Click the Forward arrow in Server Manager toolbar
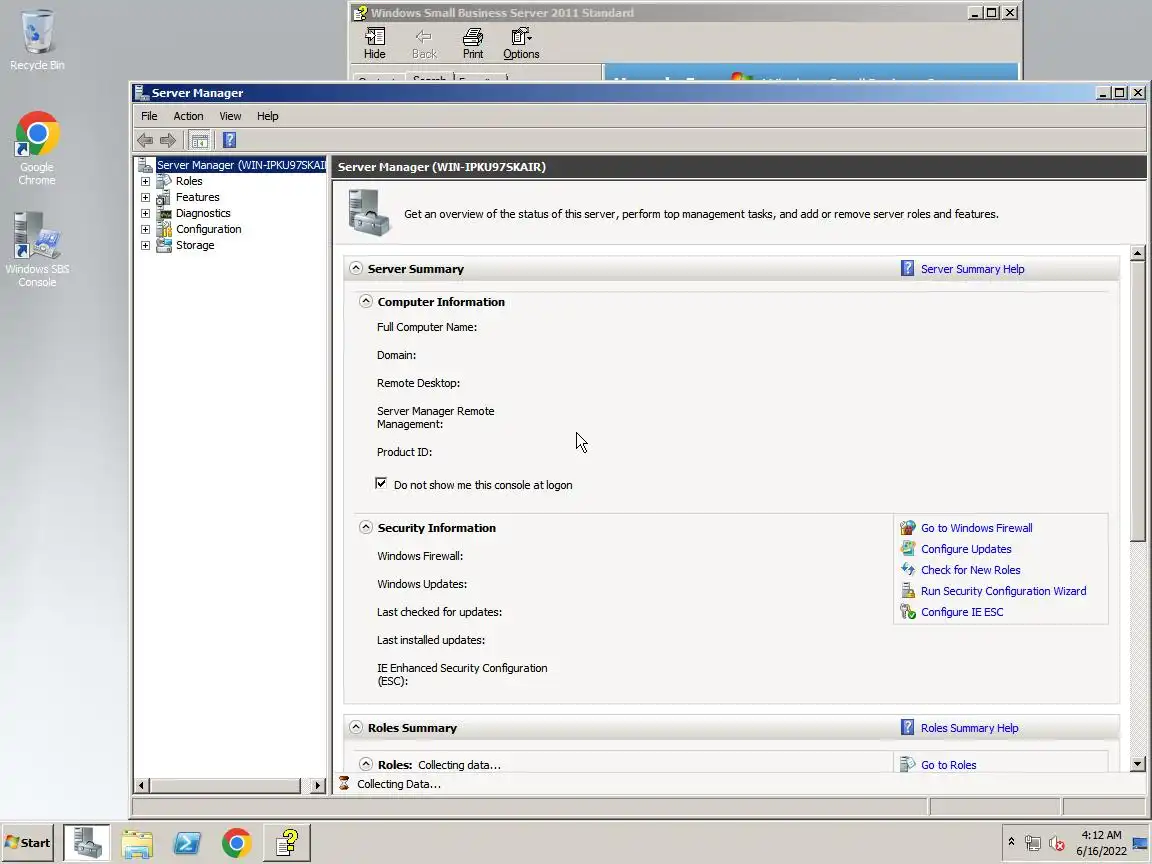 (x=168, y=140)
